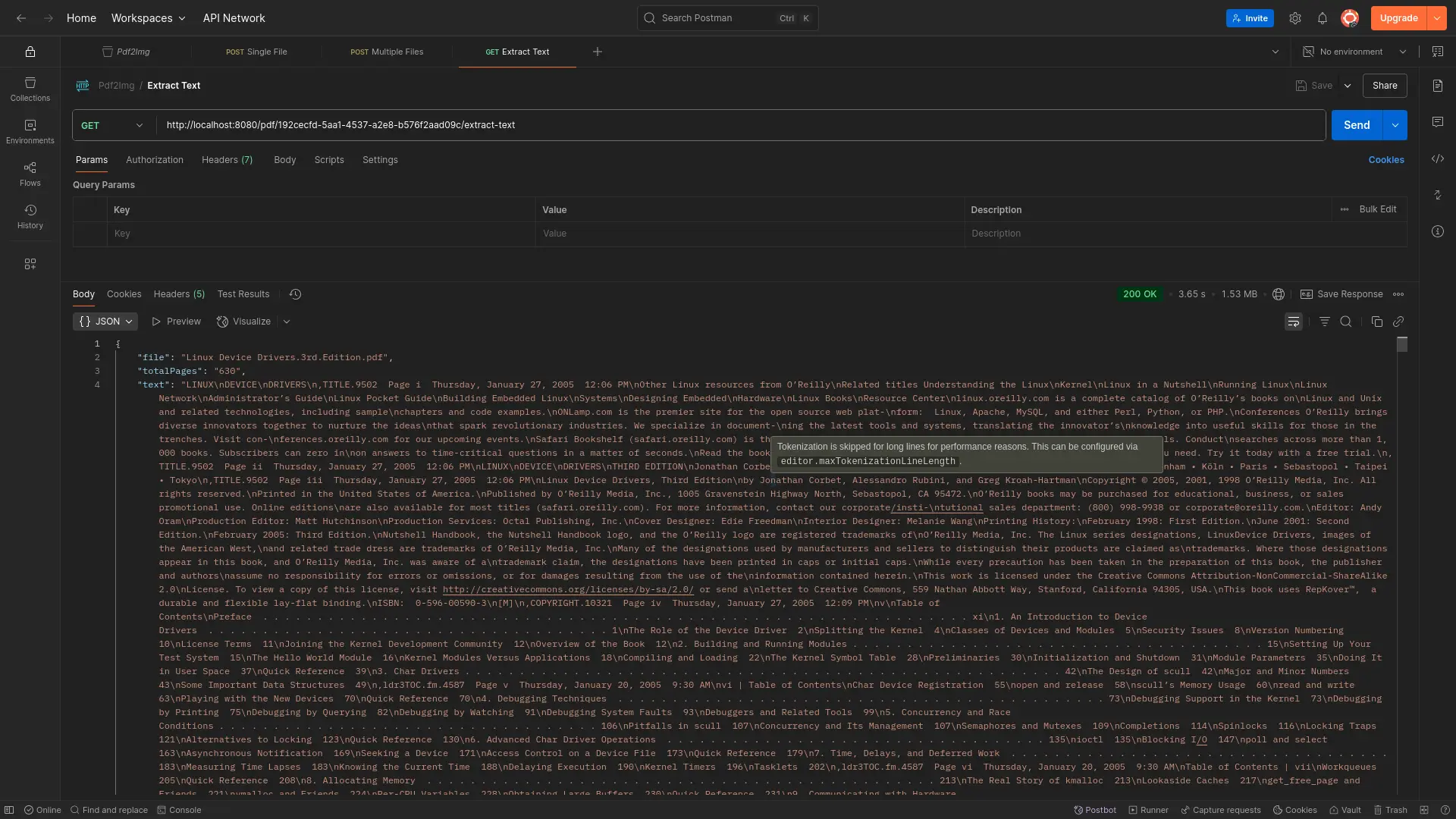The width and height of the screenshot is (1456, 819).
Task: Open the Settings tab
Action: 380,160
